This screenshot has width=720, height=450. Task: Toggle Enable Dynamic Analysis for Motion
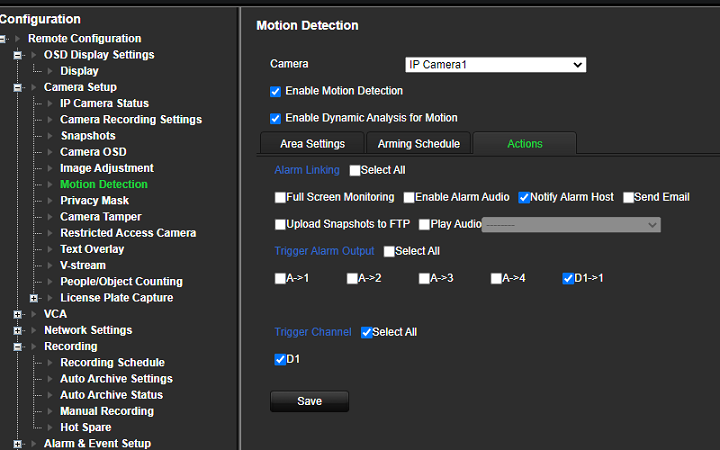tap(276, 118)
